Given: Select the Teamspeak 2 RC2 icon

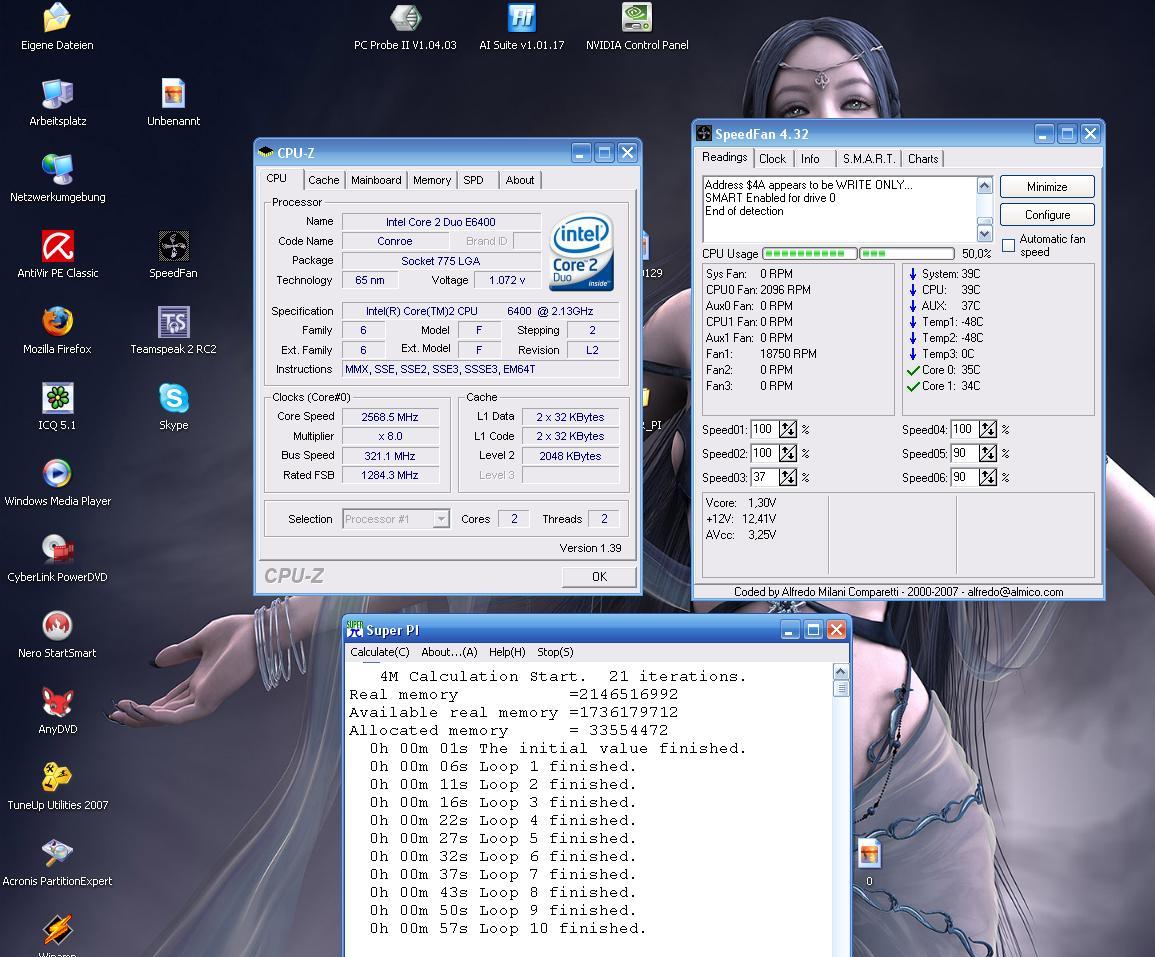Looking at the screenshot, I should pos(173,323).
